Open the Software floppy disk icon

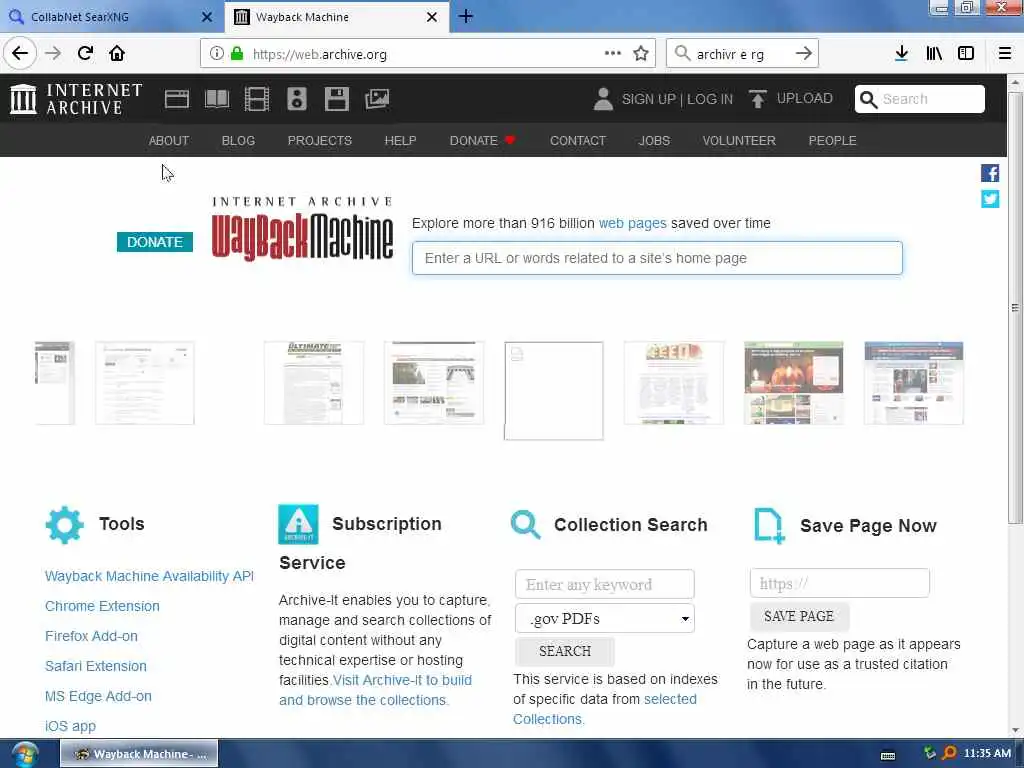(336, 99)
